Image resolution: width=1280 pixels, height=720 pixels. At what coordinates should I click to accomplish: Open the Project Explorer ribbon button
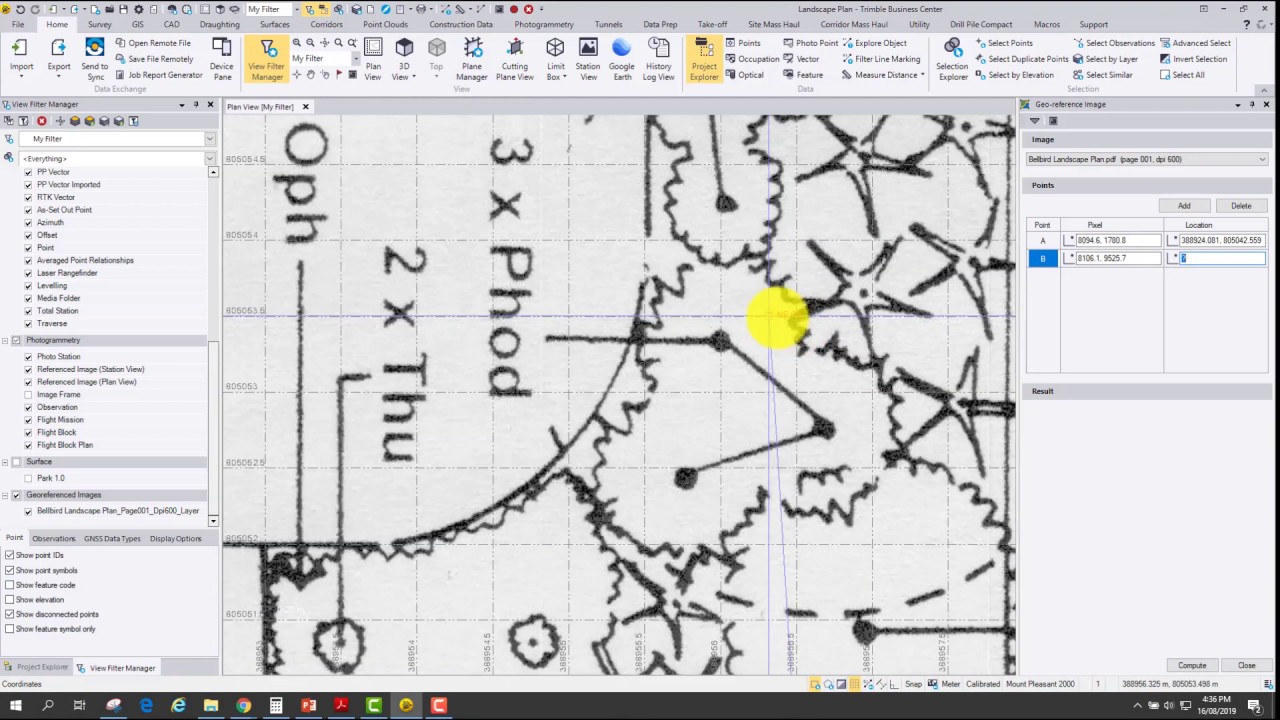pos(704,59)
